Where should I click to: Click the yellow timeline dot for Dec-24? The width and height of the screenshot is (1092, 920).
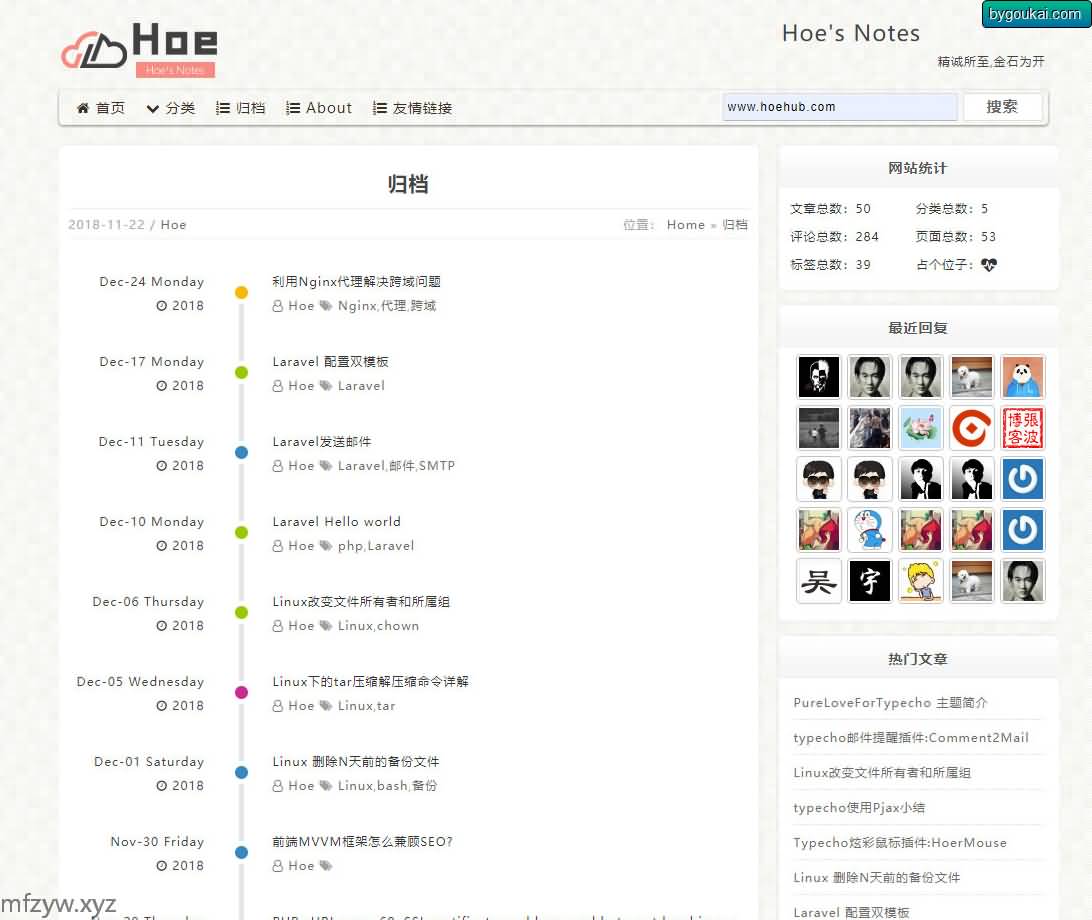pos(241,293)
